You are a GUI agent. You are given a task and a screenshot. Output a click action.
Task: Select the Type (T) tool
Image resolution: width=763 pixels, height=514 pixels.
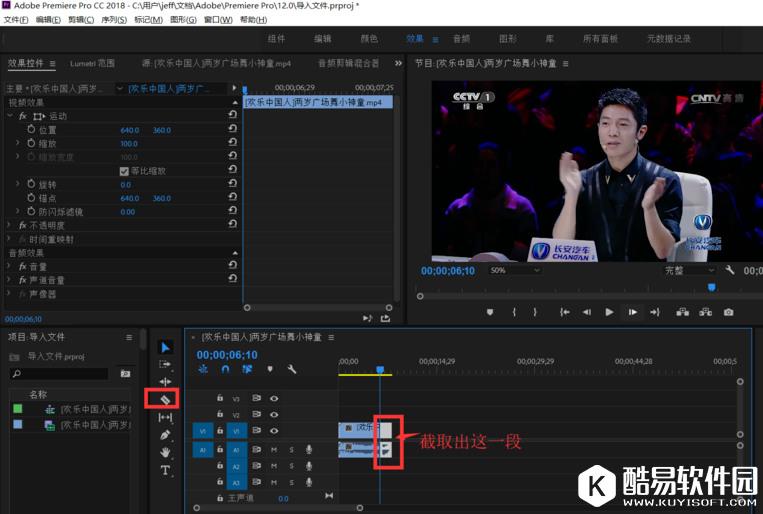165,470
